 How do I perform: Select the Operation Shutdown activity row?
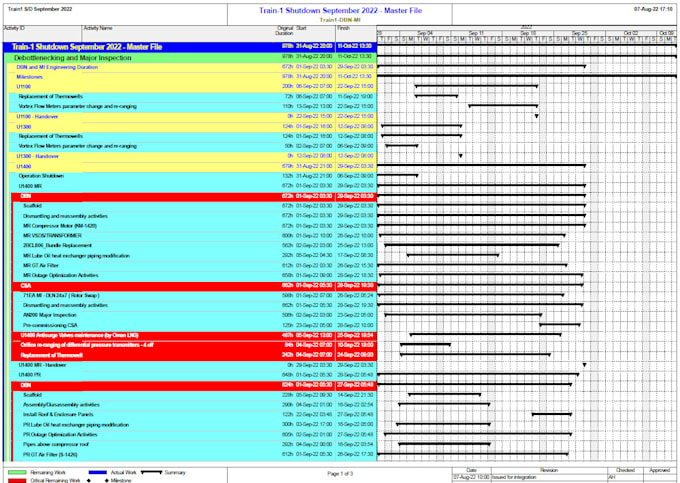193,176
